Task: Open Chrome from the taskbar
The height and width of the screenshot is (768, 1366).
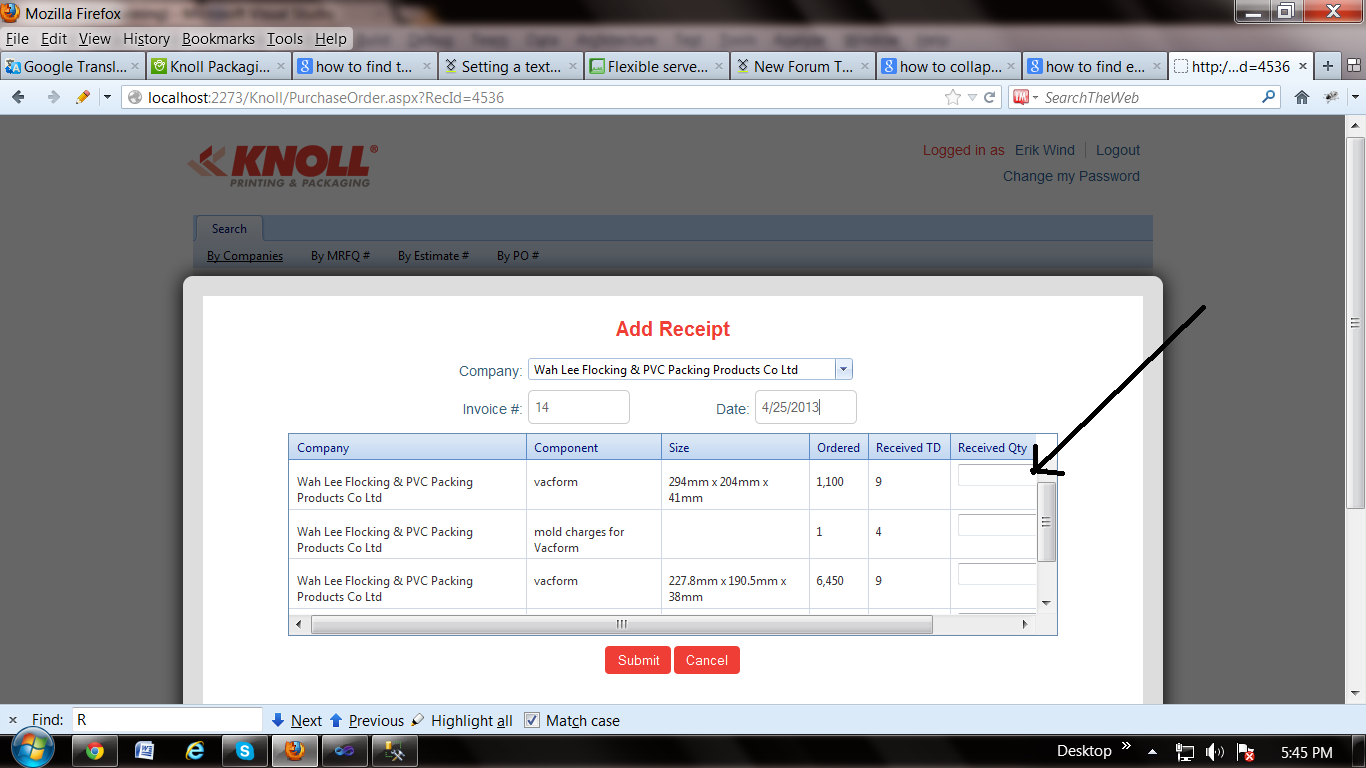Action: coord(95,751)
